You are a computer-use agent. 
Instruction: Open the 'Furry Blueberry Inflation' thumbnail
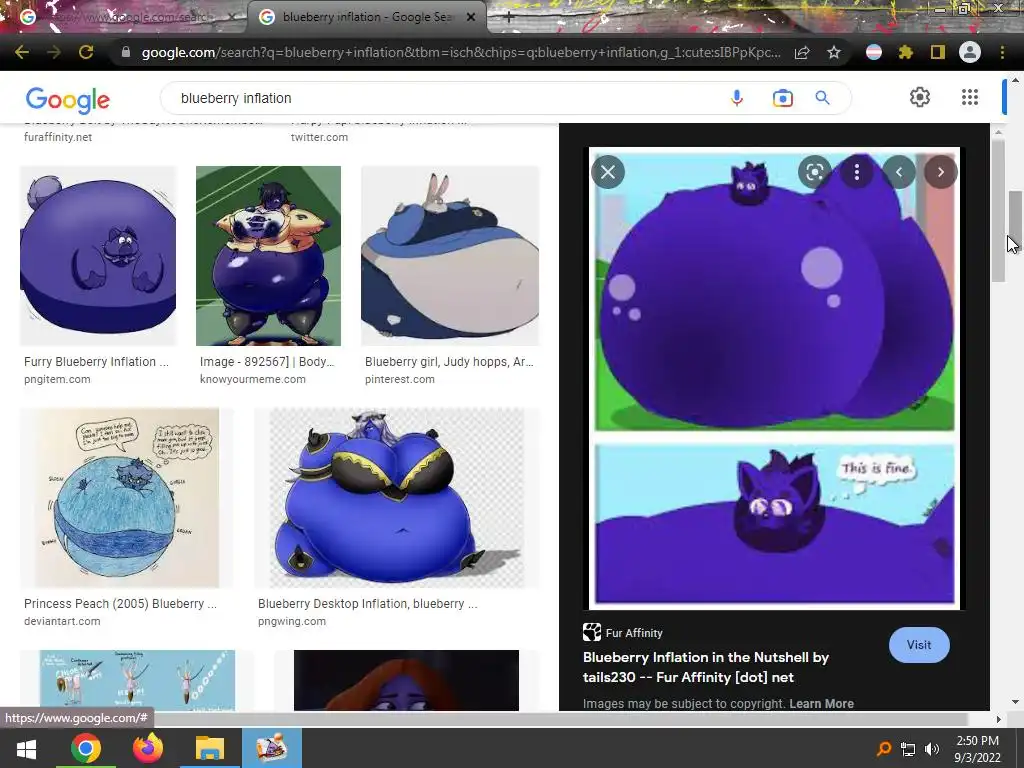point(98,255)
